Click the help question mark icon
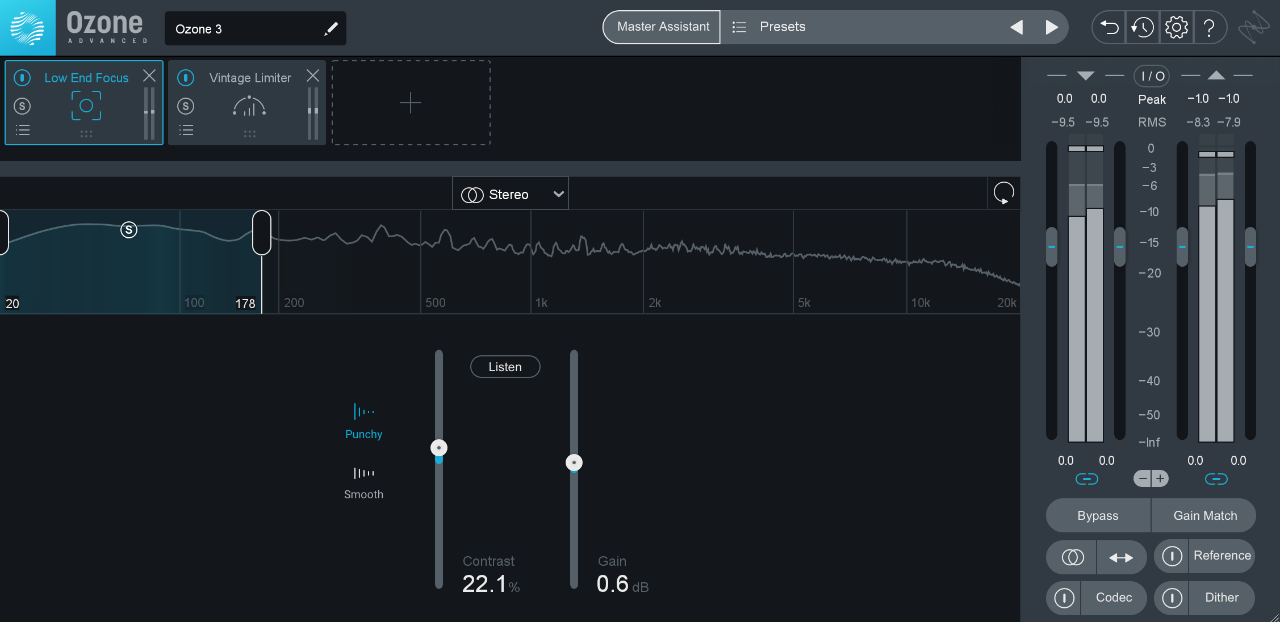This screenshot has height=622, width=1280. tap(1210, 28)
